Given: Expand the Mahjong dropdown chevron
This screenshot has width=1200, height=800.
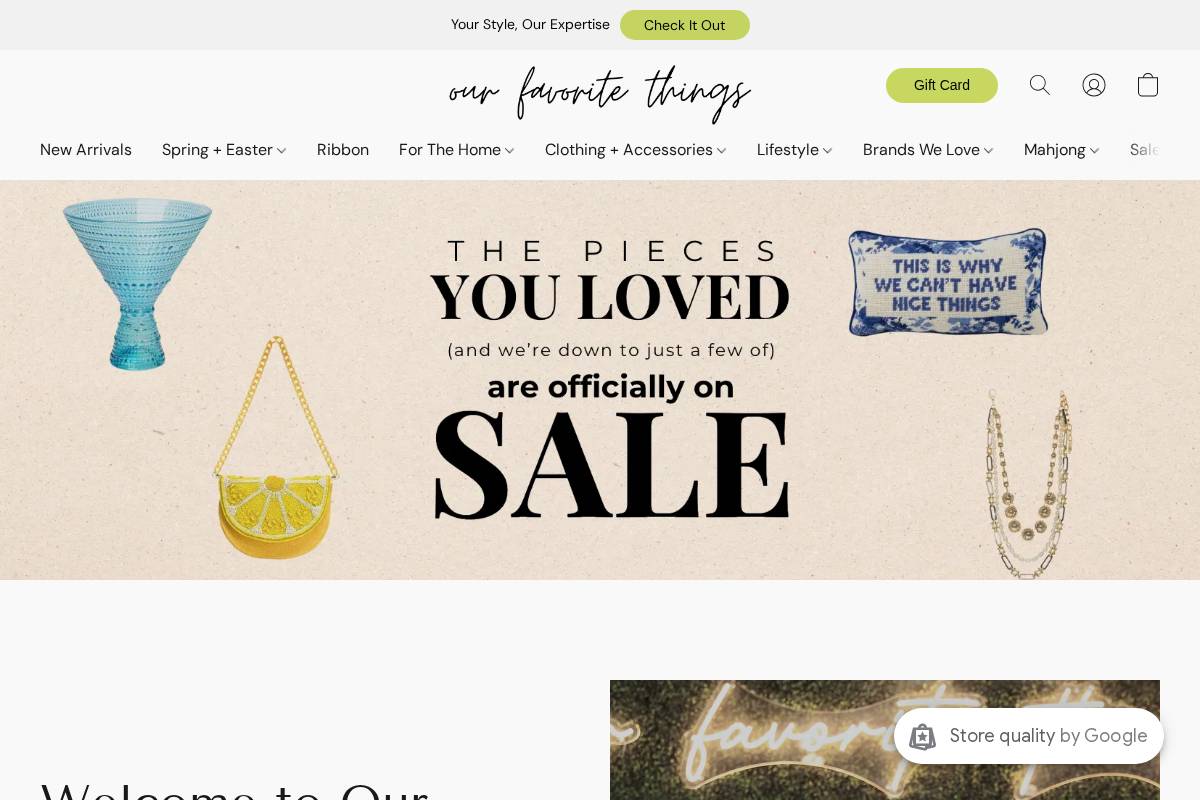Looking at the screenshot, I should point(1094,151).
